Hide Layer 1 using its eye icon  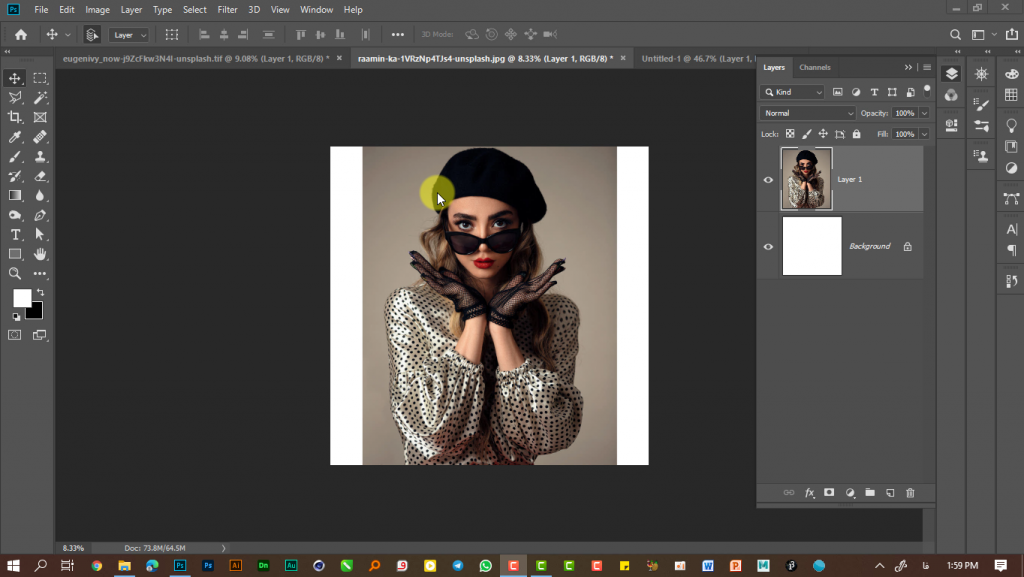768,179
